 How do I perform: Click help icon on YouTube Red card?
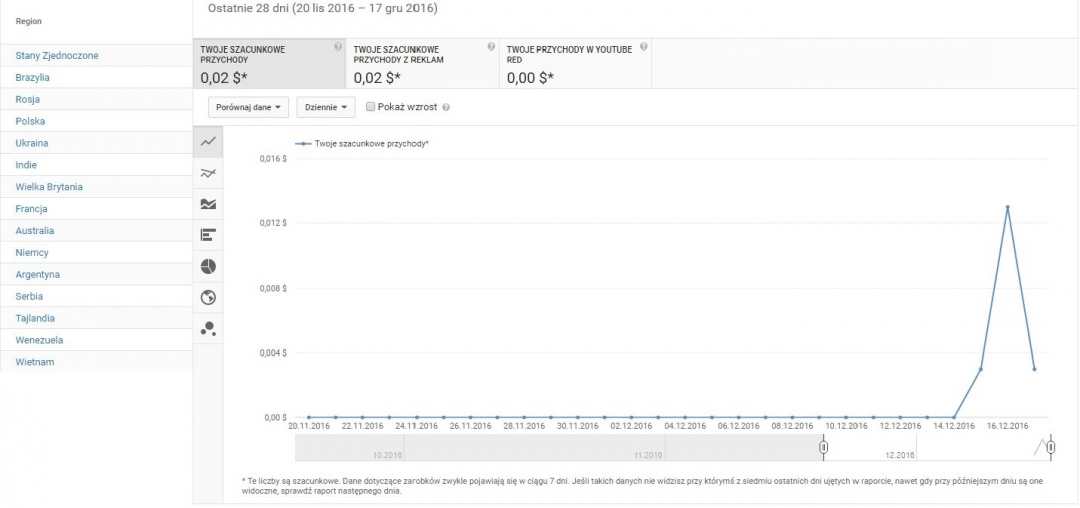(x=643, y=47)
